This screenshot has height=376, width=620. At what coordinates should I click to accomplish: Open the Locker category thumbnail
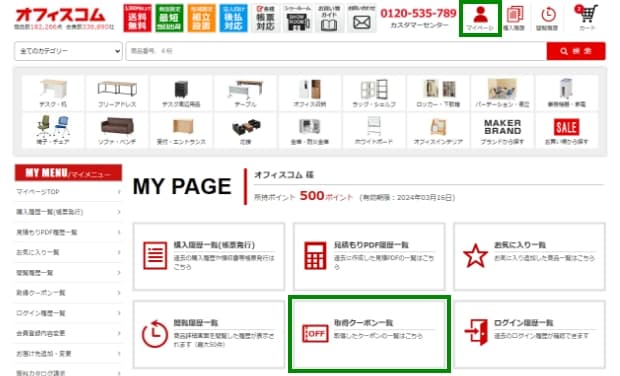438,93
